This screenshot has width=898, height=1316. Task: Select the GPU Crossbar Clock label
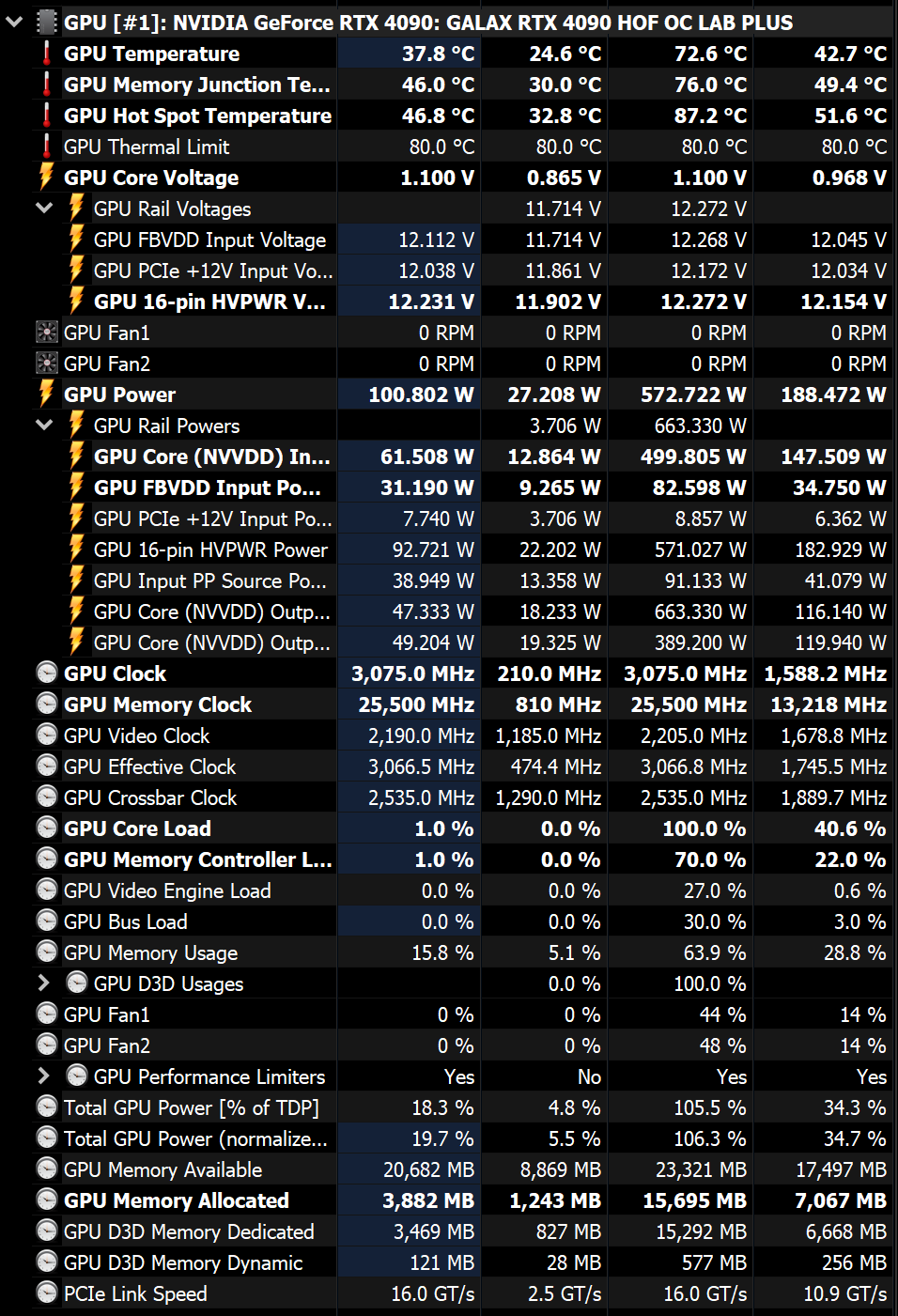pos(150,797)
